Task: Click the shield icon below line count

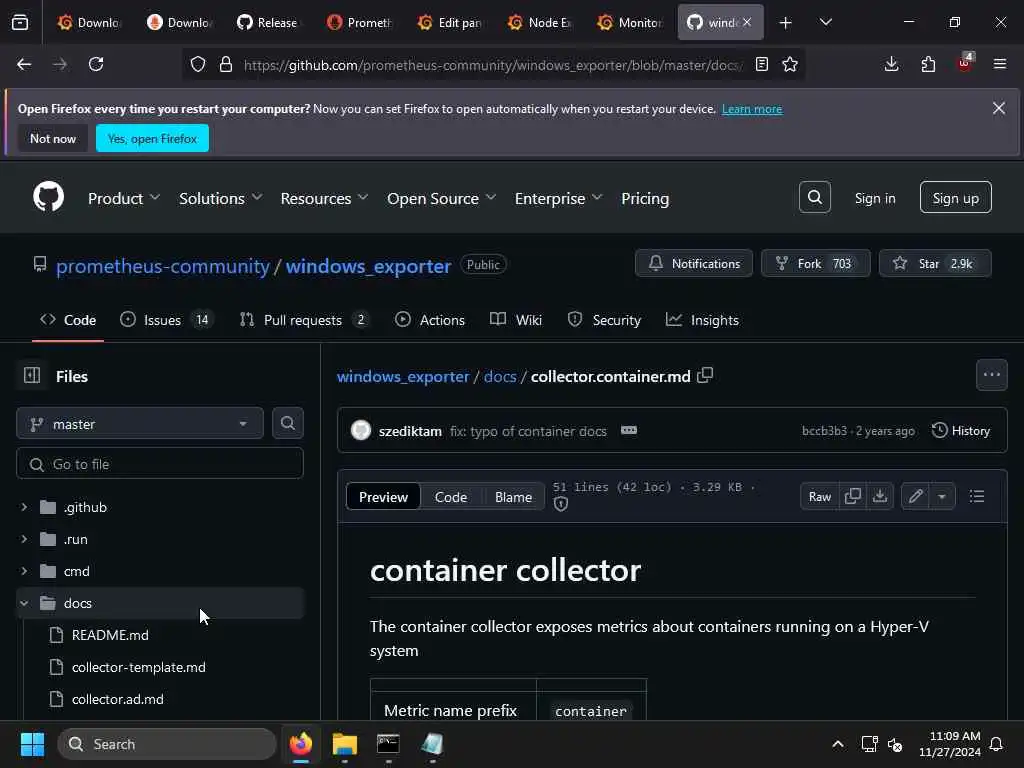Action: click(x=560, y=504)
